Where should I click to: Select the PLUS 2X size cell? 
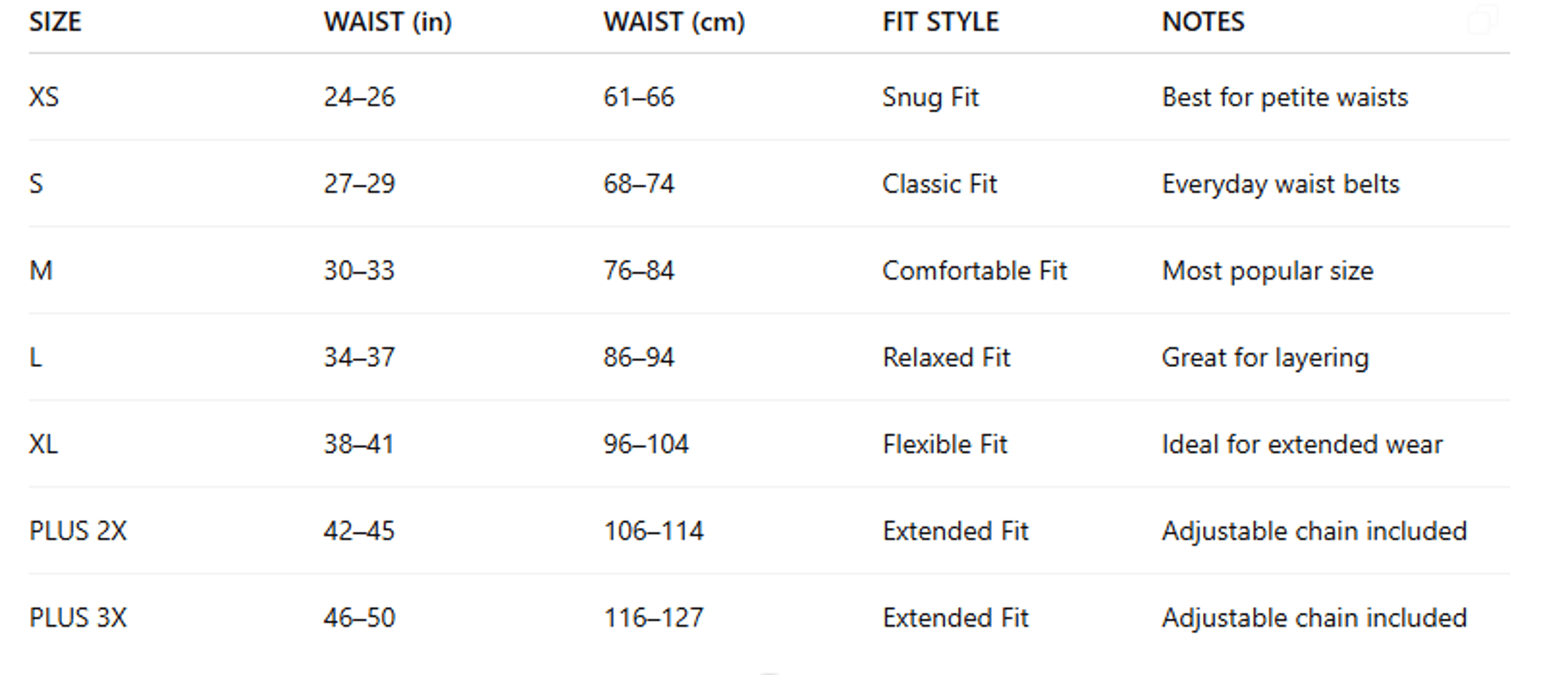pyautogui.click(x=78, y=531)
